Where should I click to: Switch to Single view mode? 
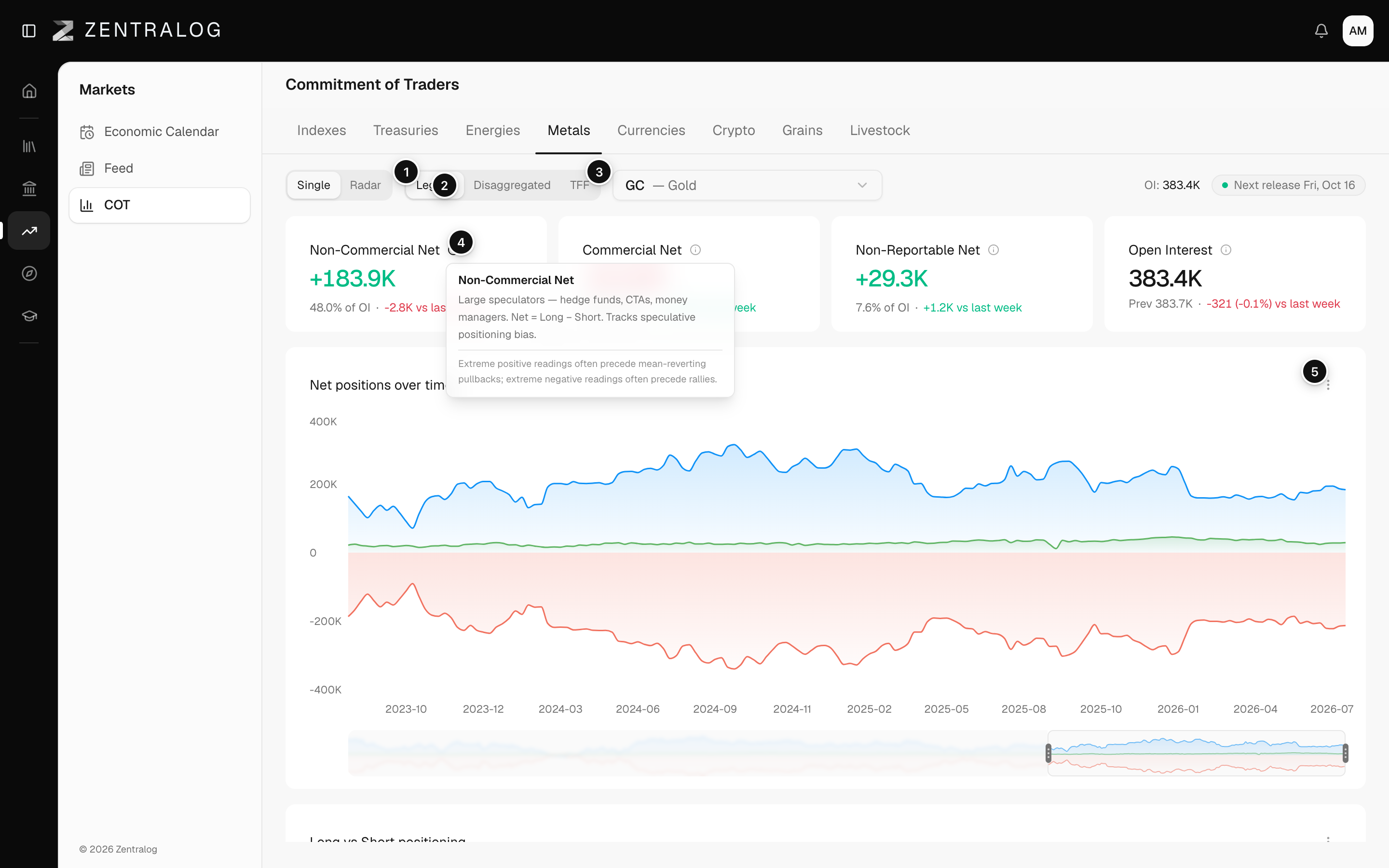click(313, 185)
